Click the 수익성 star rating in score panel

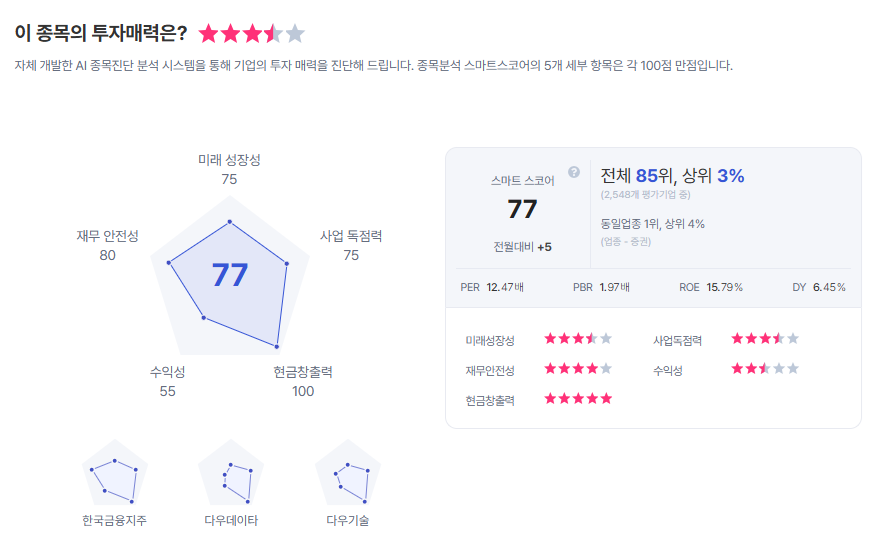[765, 369]
